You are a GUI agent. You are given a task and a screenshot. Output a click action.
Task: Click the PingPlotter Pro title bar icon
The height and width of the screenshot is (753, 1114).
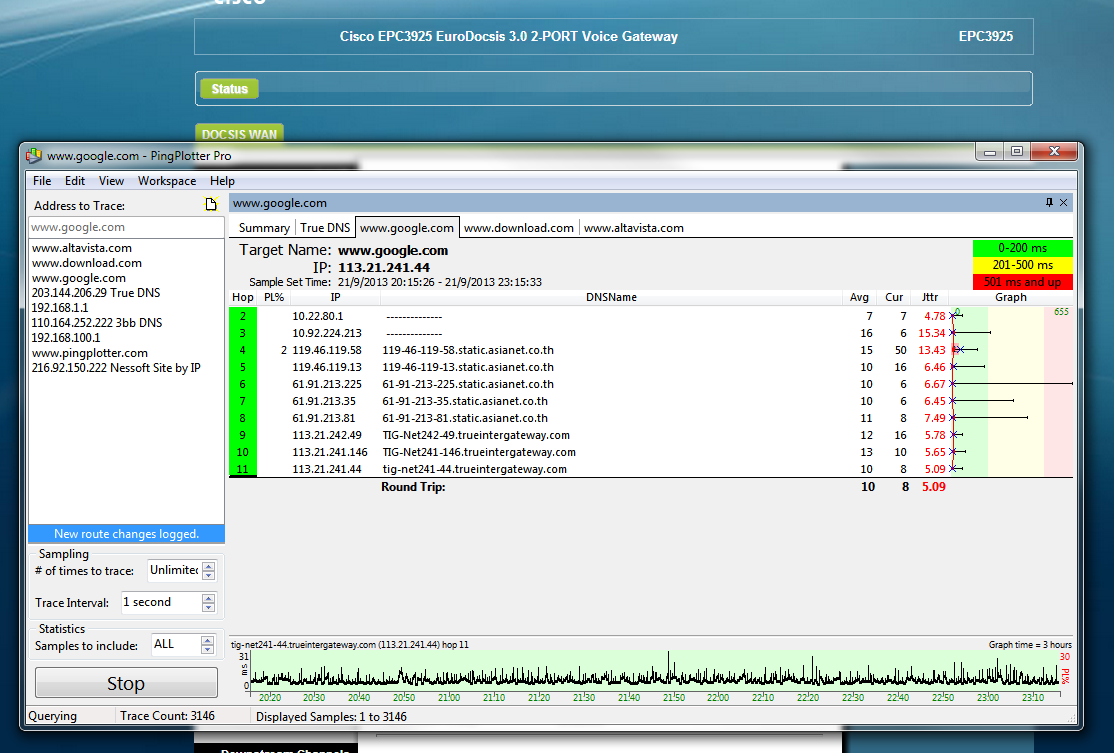(33, 155)
